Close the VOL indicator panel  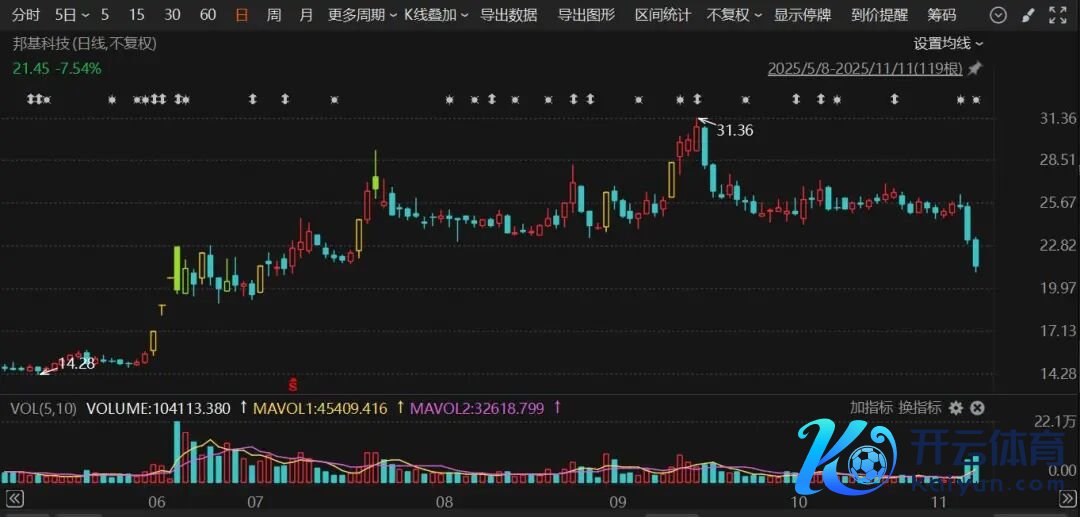coord(977,408)
